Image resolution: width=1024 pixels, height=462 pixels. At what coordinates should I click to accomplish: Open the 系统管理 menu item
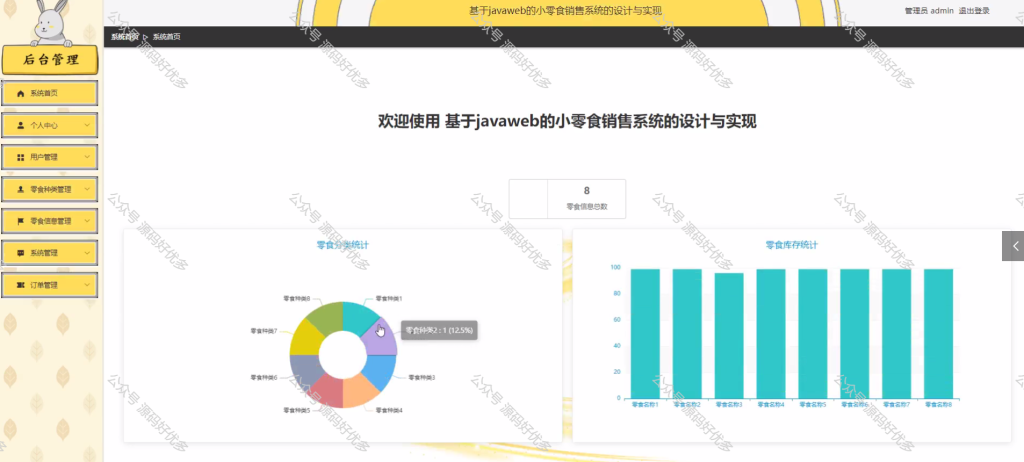(50, 254)
